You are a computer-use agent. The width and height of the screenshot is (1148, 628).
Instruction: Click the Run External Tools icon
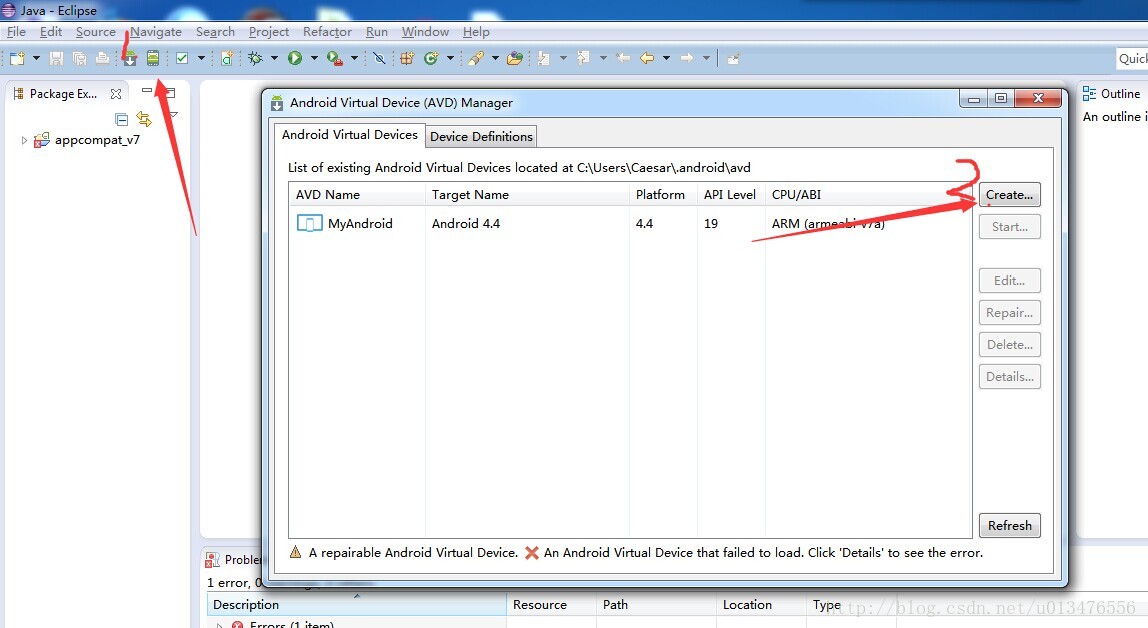335,59
